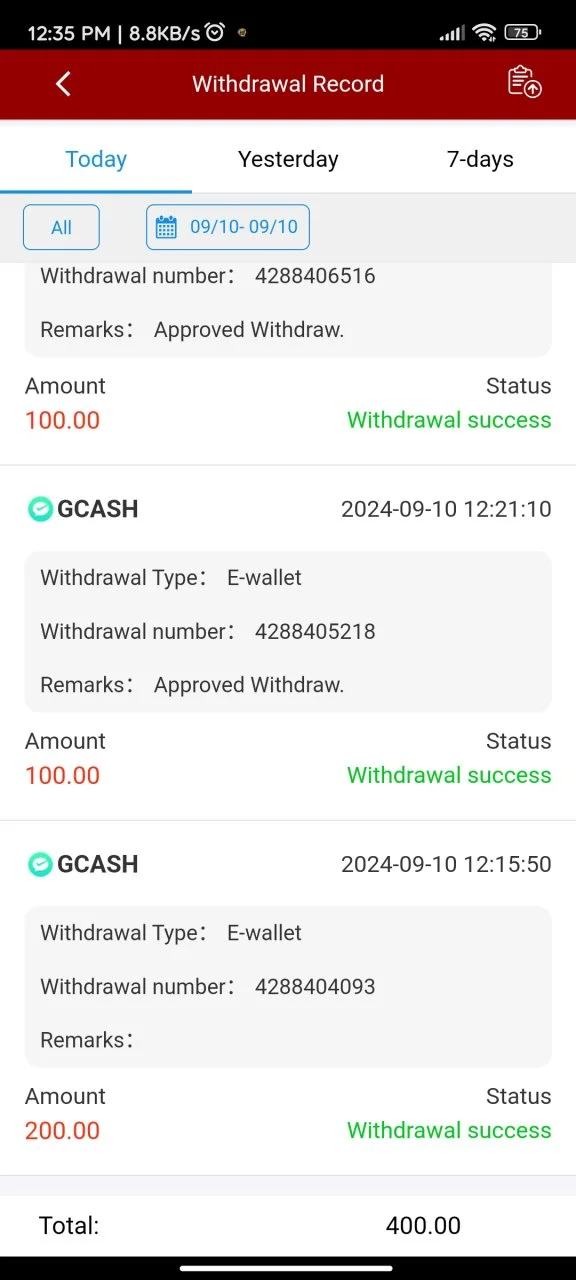The height and width of the screenshot is (1280, 576).
Task: Tap the alarm clock status icon
Action: (x=215, y=33)
